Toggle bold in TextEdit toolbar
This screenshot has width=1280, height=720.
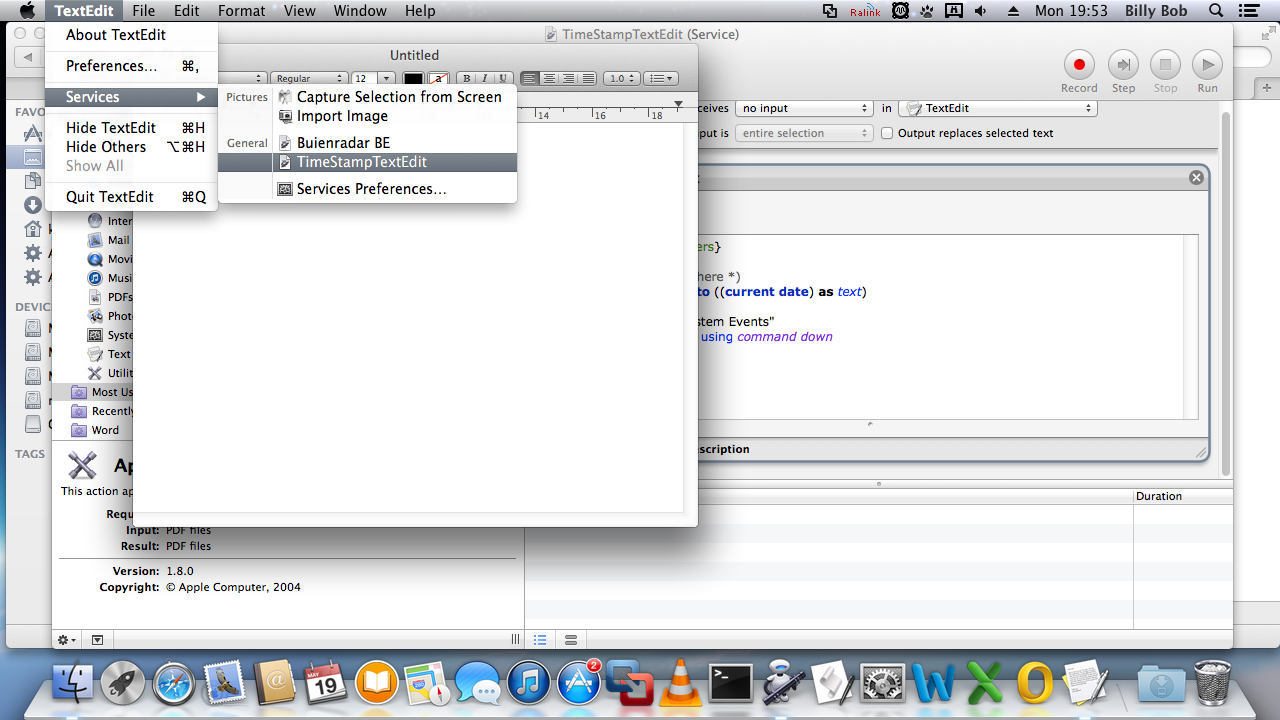466,78
